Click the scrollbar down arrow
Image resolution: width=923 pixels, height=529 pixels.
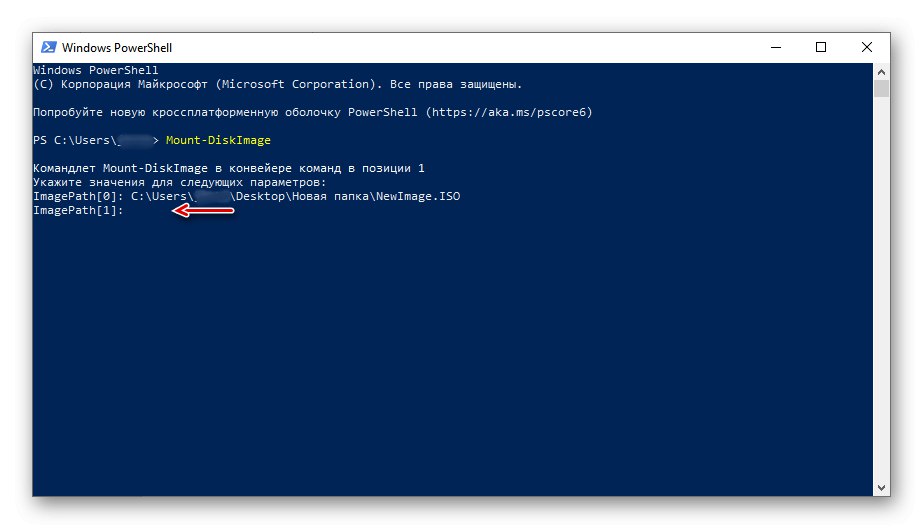(x=881, y=487)
